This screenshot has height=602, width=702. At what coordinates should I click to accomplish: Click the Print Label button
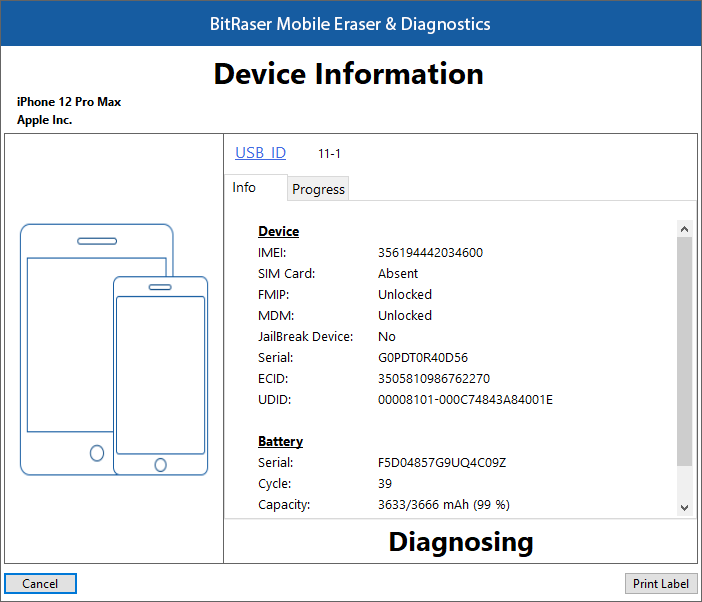point(661,584)
